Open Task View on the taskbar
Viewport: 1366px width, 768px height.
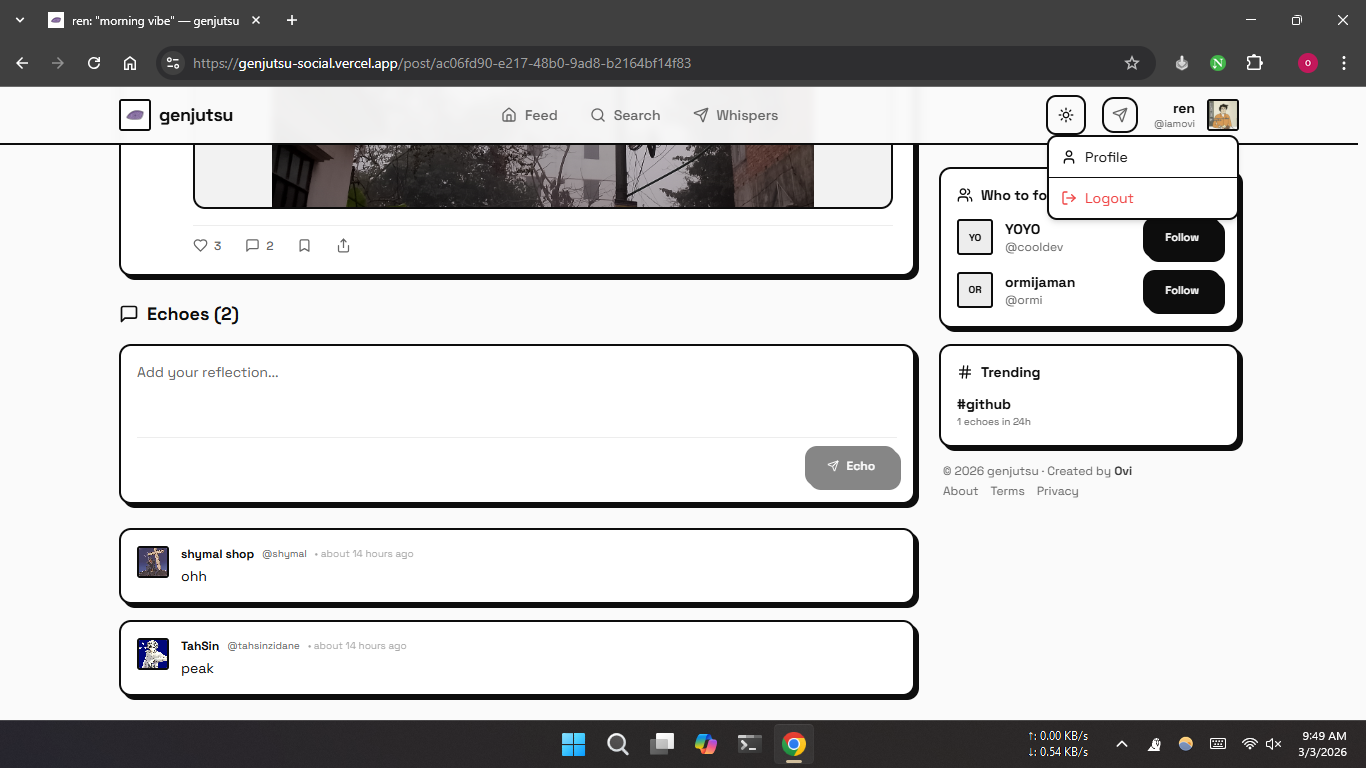point(662,744)
